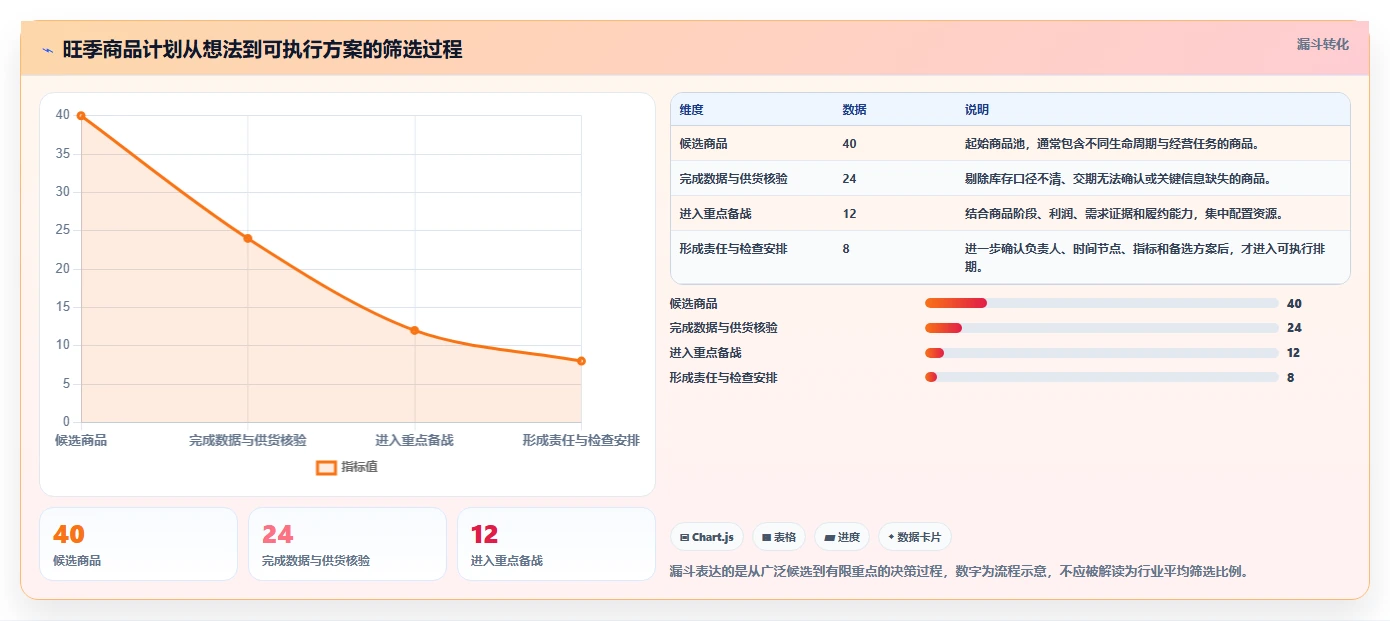Click the Chart.js chip
This screenshot has width=1390, height=621.
(x=706, y=537)
